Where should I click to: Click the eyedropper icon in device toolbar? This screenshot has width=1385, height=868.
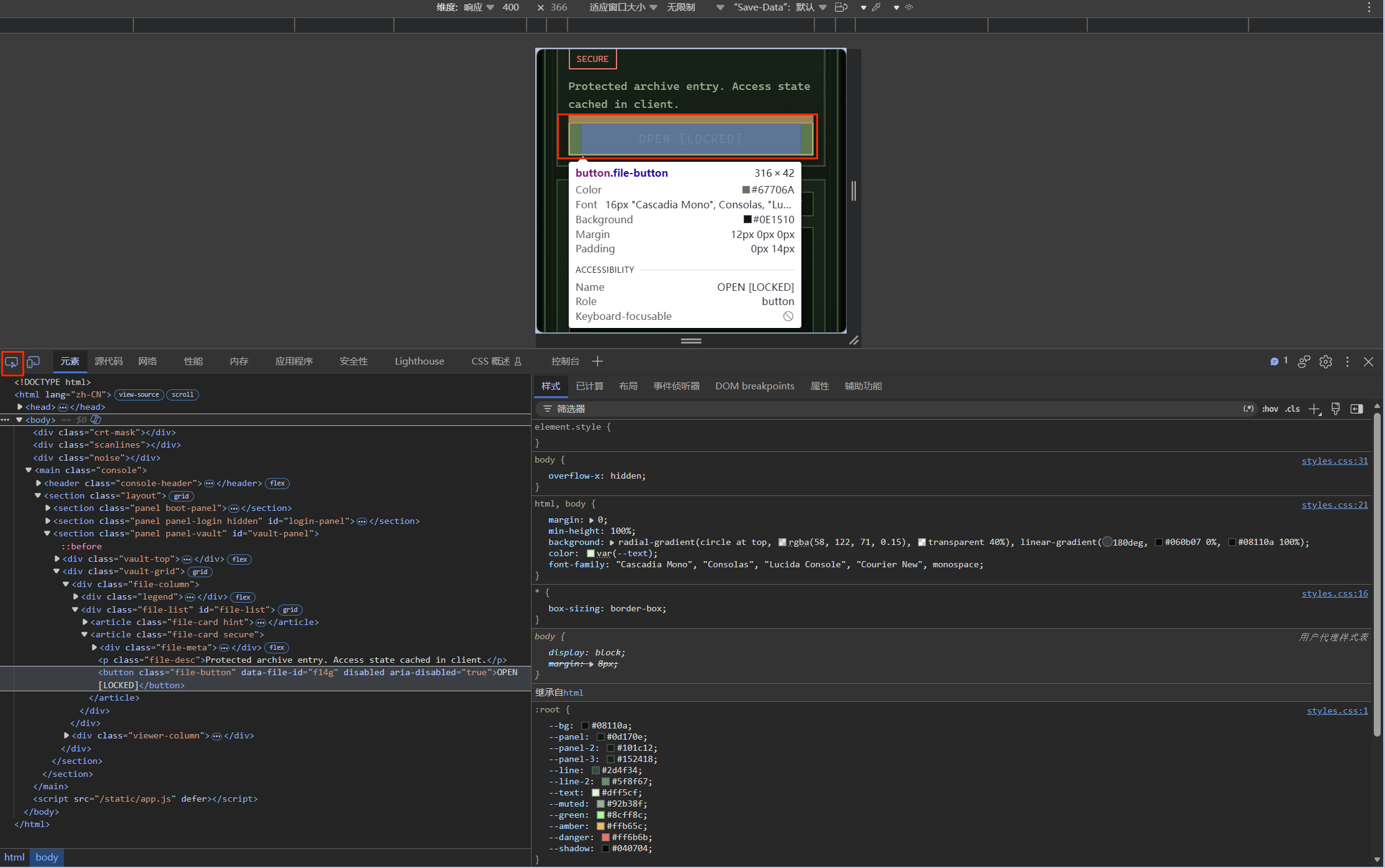[x=876, y=7]
